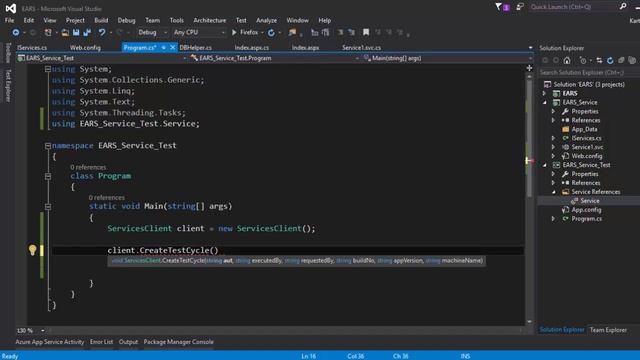This screenshot has height=360, width=640.
Task: Click the Collapse All icon in Solution Explorer
Action: [621, 60]
